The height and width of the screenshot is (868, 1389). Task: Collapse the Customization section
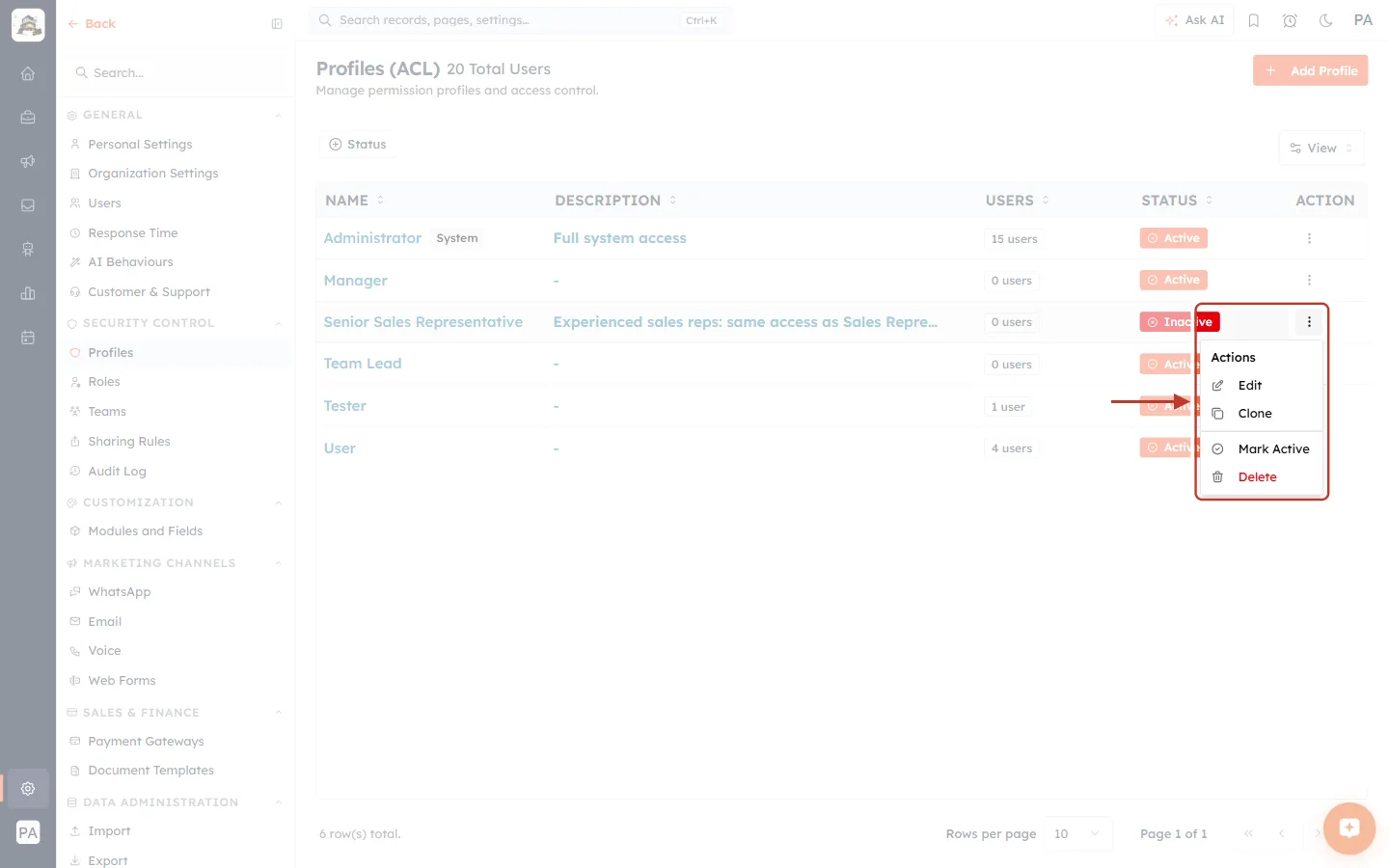(x=278, y=502)
